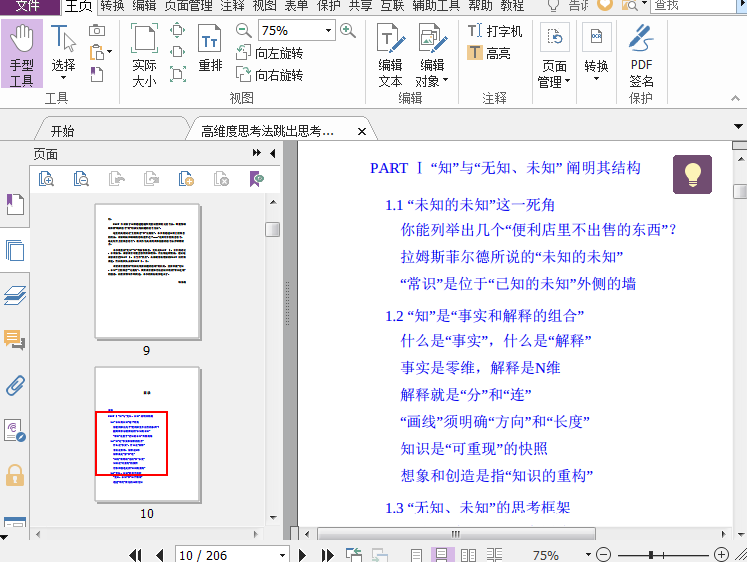Switch to continuous facing view
Image resolution: width=747 pixels, height=562 pixels.
point(495,555)
